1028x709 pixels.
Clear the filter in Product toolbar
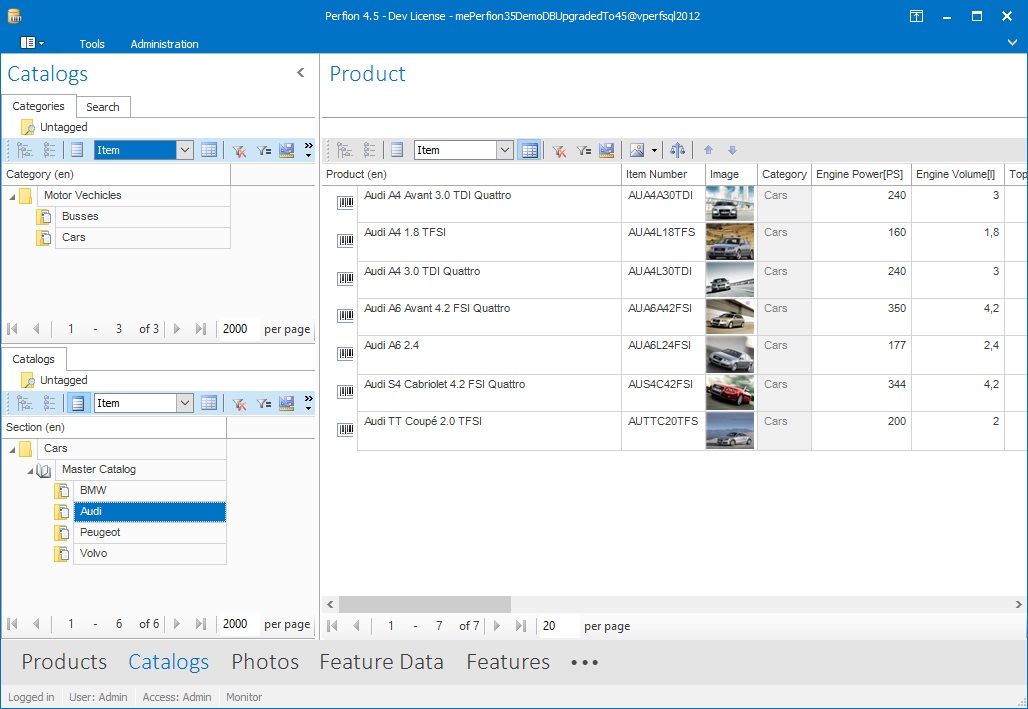559,150
